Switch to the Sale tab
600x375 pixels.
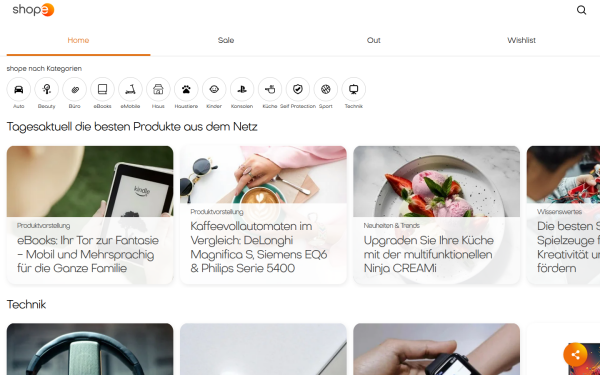pyautogui.click(x=226, y=40)
